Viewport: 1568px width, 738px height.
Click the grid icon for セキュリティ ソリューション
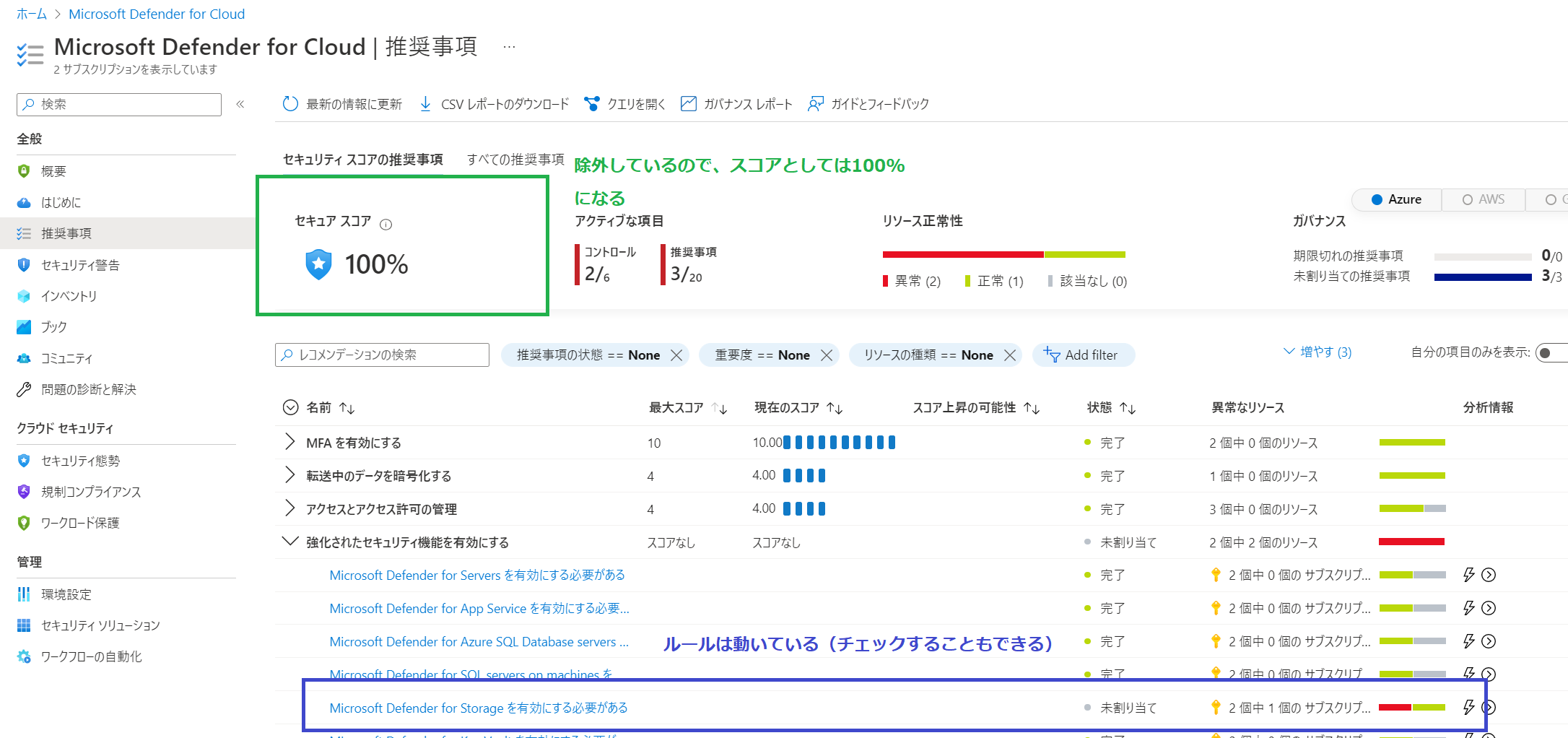pyautogui.click(x=24, y=625)
